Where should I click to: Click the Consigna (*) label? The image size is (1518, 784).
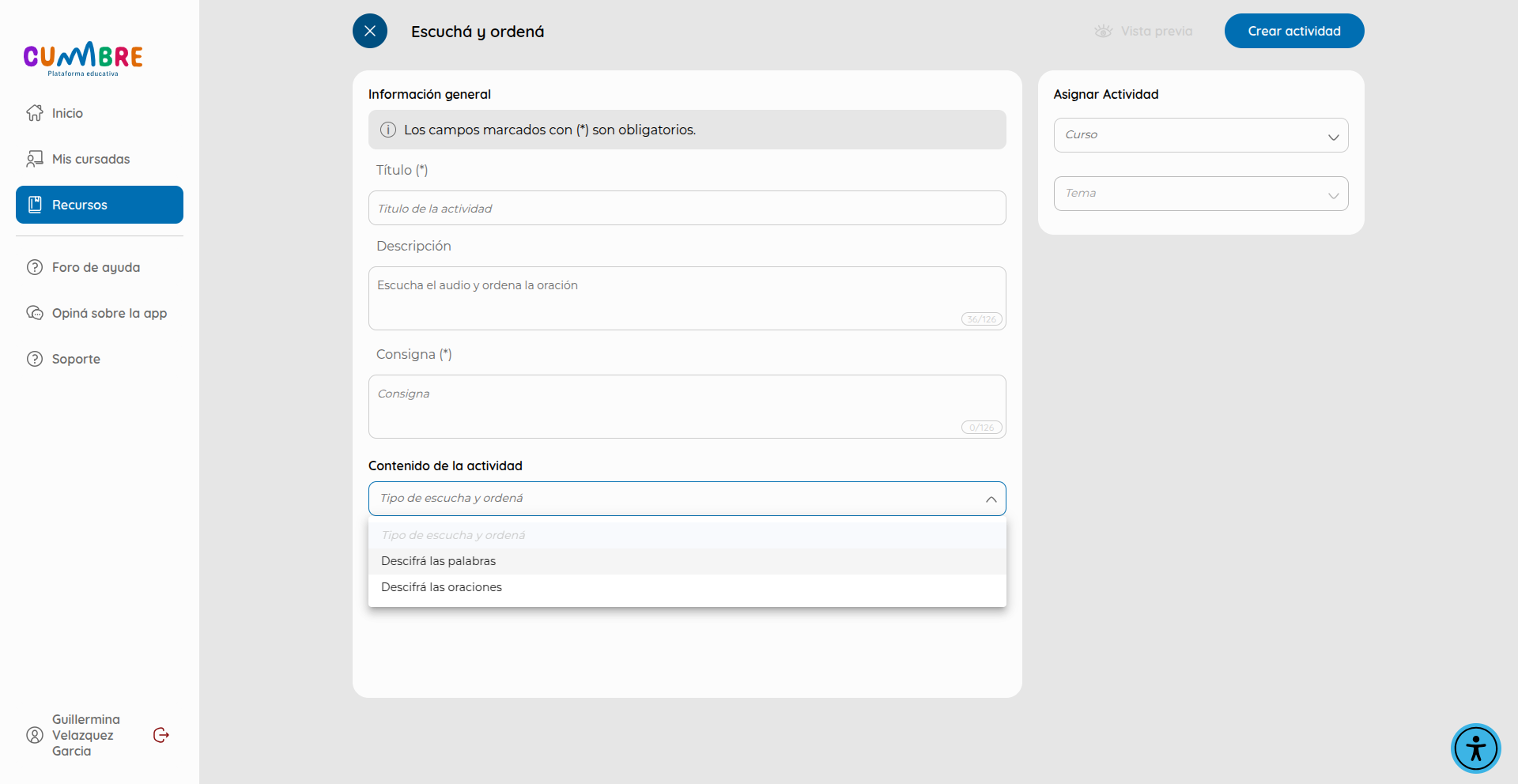coord(413,354)
